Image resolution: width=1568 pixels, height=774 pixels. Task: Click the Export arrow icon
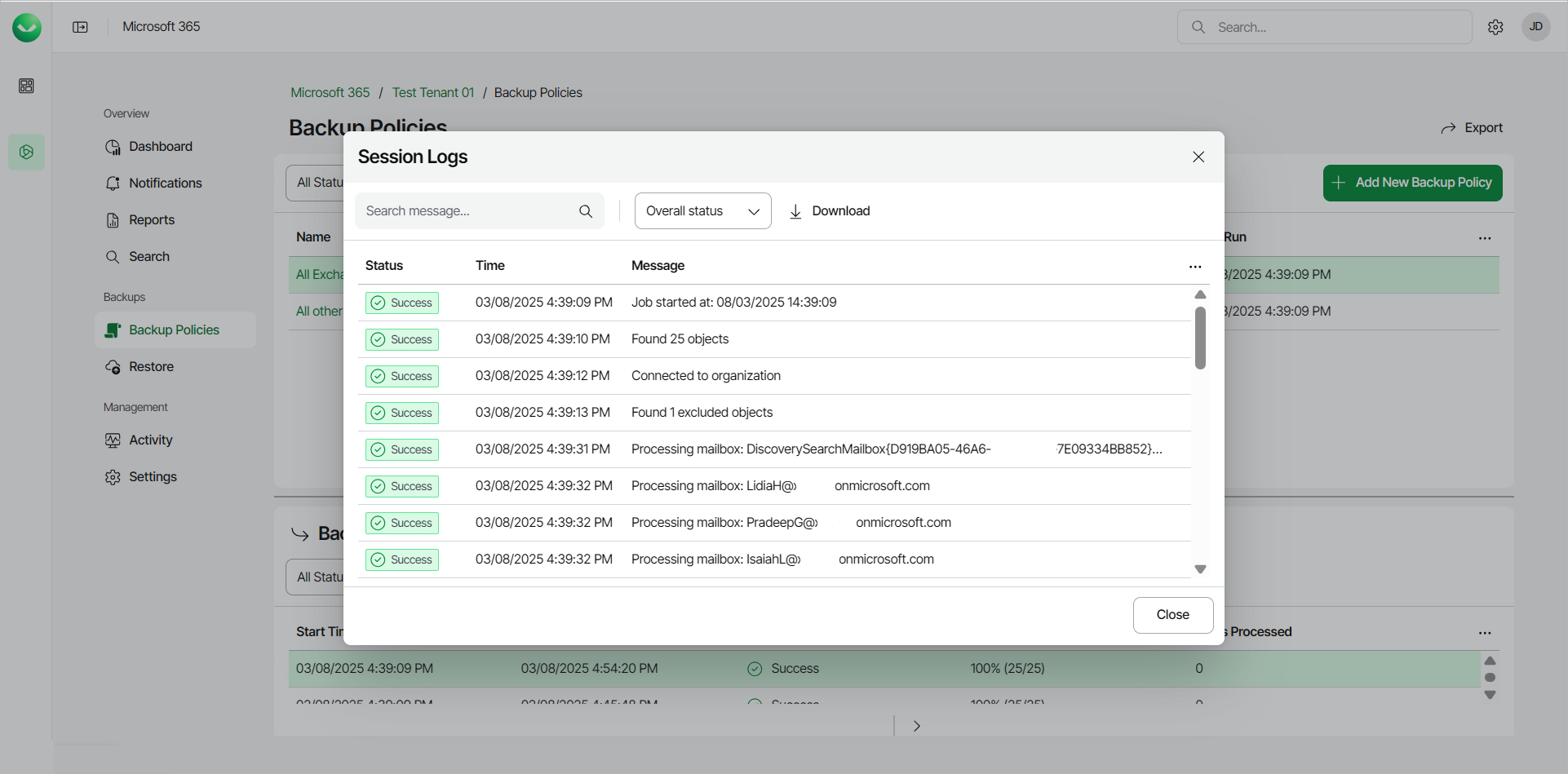click(x=1448, y=128)
